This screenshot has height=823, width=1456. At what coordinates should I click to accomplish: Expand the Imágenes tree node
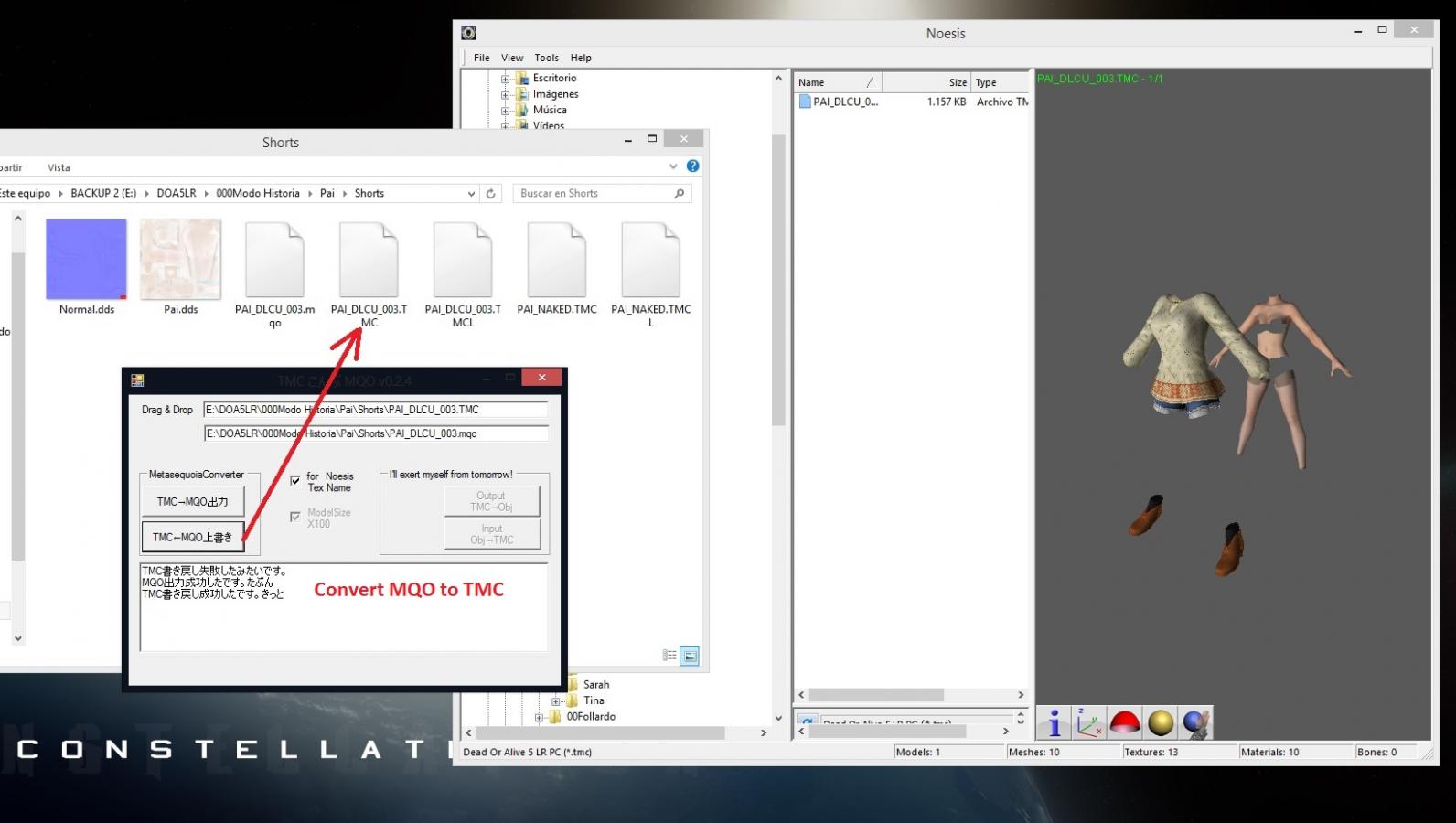[505, 94]
